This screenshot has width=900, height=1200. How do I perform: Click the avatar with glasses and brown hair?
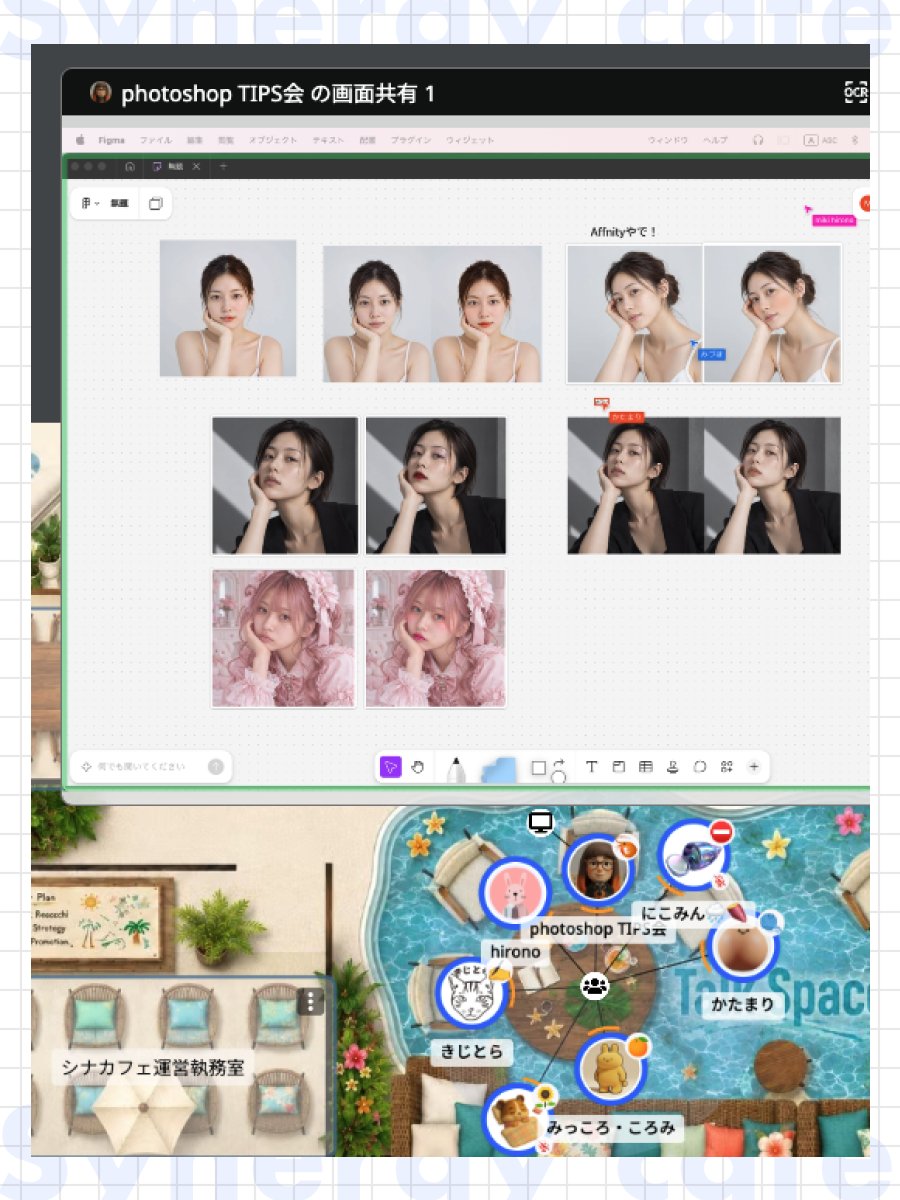click(596, 869)
